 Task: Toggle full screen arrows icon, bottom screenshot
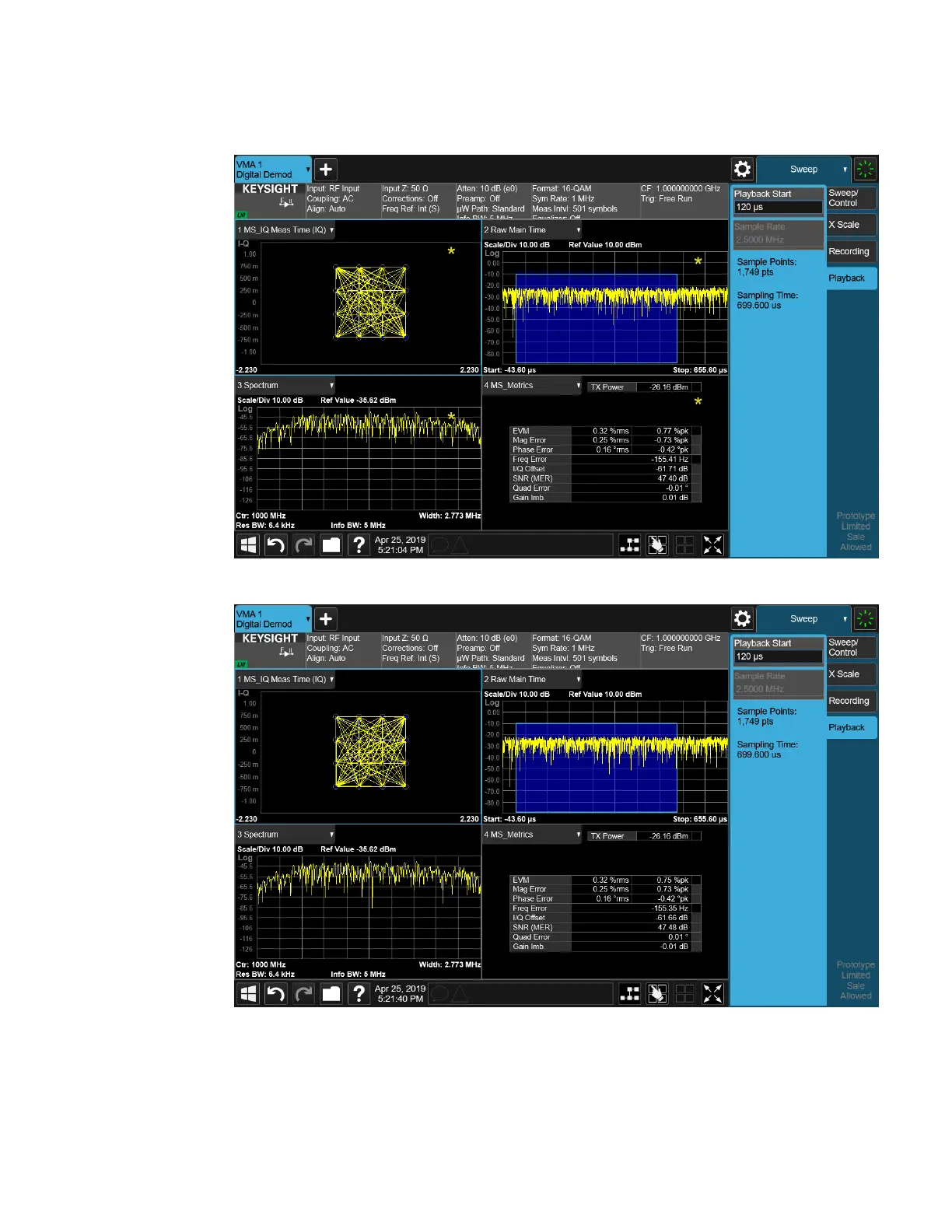pyautogui.click(x=712, y=993)
